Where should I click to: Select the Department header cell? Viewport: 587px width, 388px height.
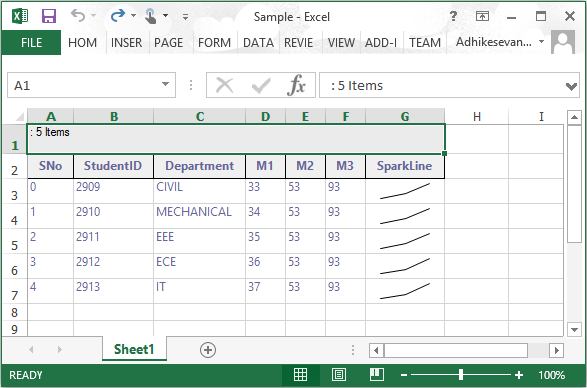[x=200, y=166]
